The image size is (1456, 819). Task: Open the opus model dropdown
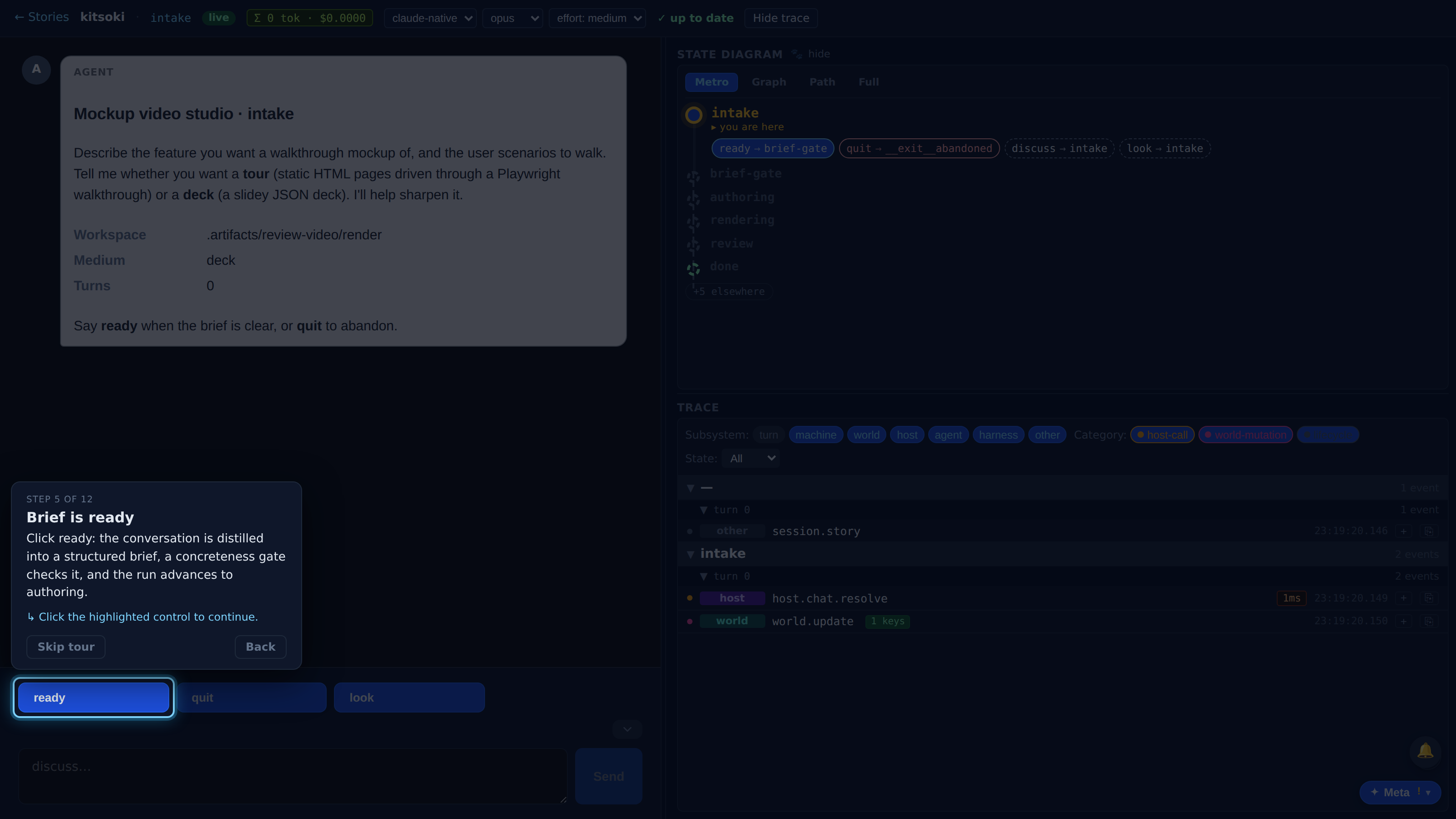(x=513, y=18)
